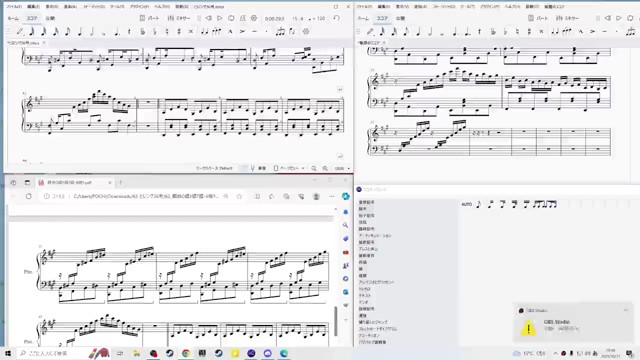This screenshot has height=360, width=640.
Task: Toggle the Mixer panel button
Action: pyautogui.click(x=177, y=18)
